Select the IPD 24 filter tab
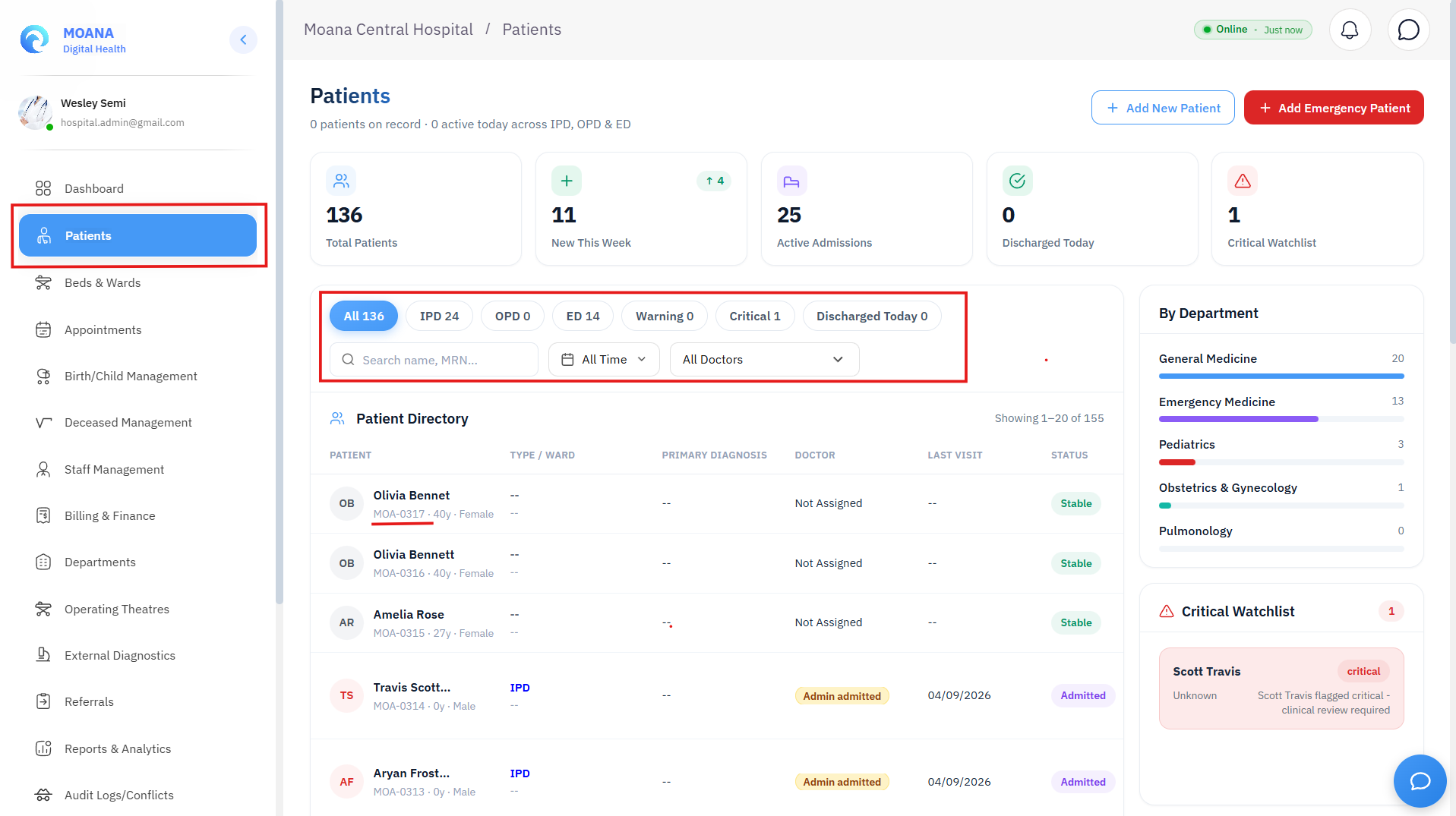The width and height of the screenshot is (1456, 816). 439,316
